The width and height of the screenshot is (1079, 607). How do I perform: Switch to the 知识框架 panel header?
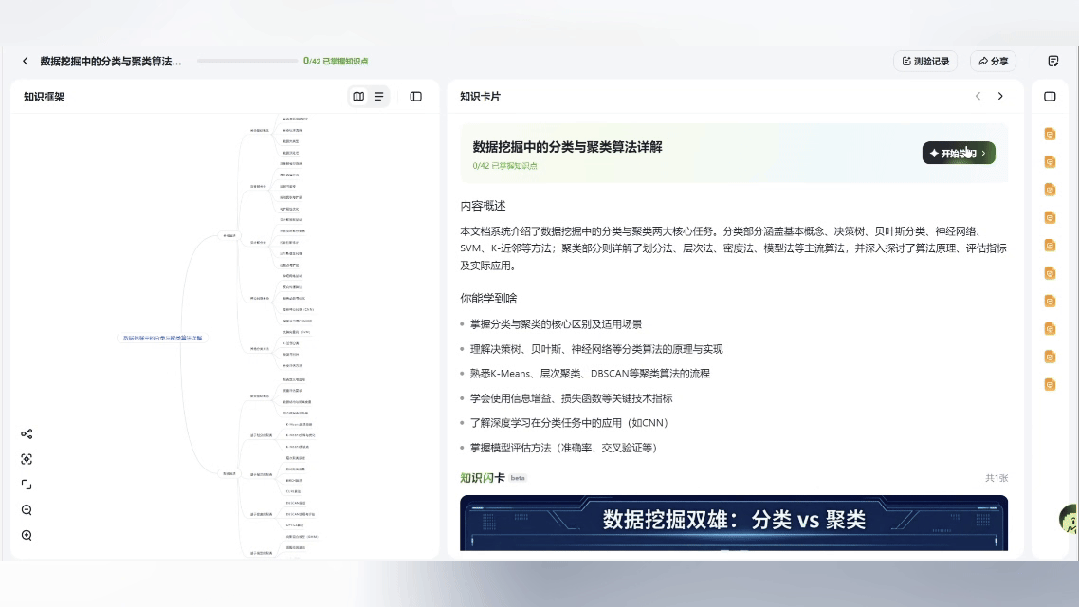click(44, 96)
